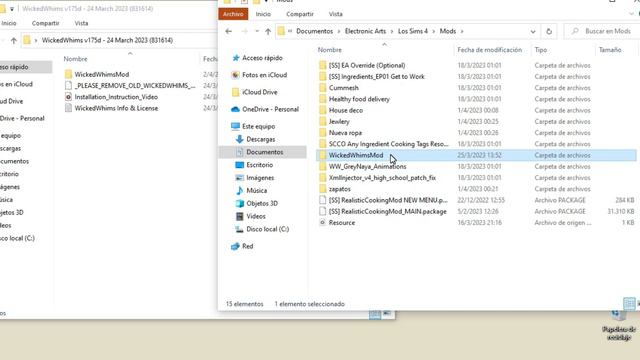Expand chevron after Documentos breadcrumb
The width and height of the screenshot is (640, 360).
339,31
